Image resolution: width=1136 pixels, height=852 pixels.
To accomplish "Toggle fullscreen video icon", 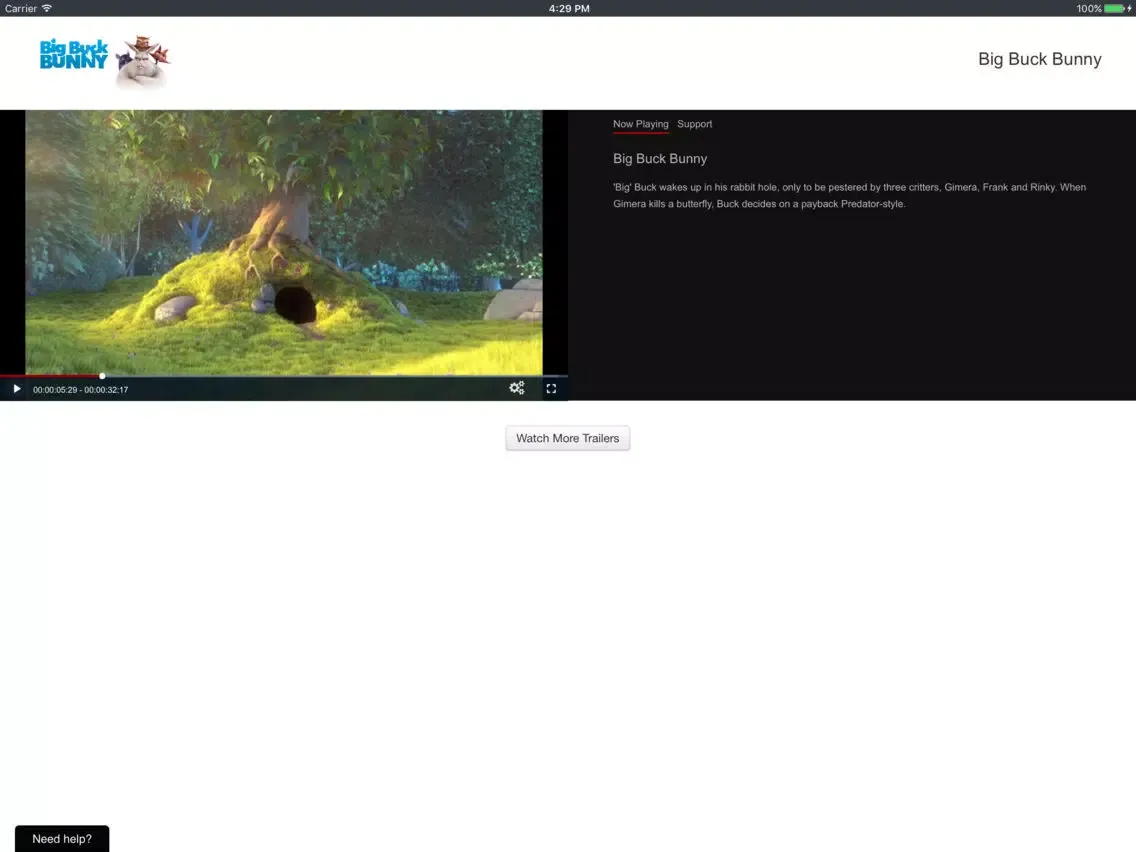I will tap(551, 389).
